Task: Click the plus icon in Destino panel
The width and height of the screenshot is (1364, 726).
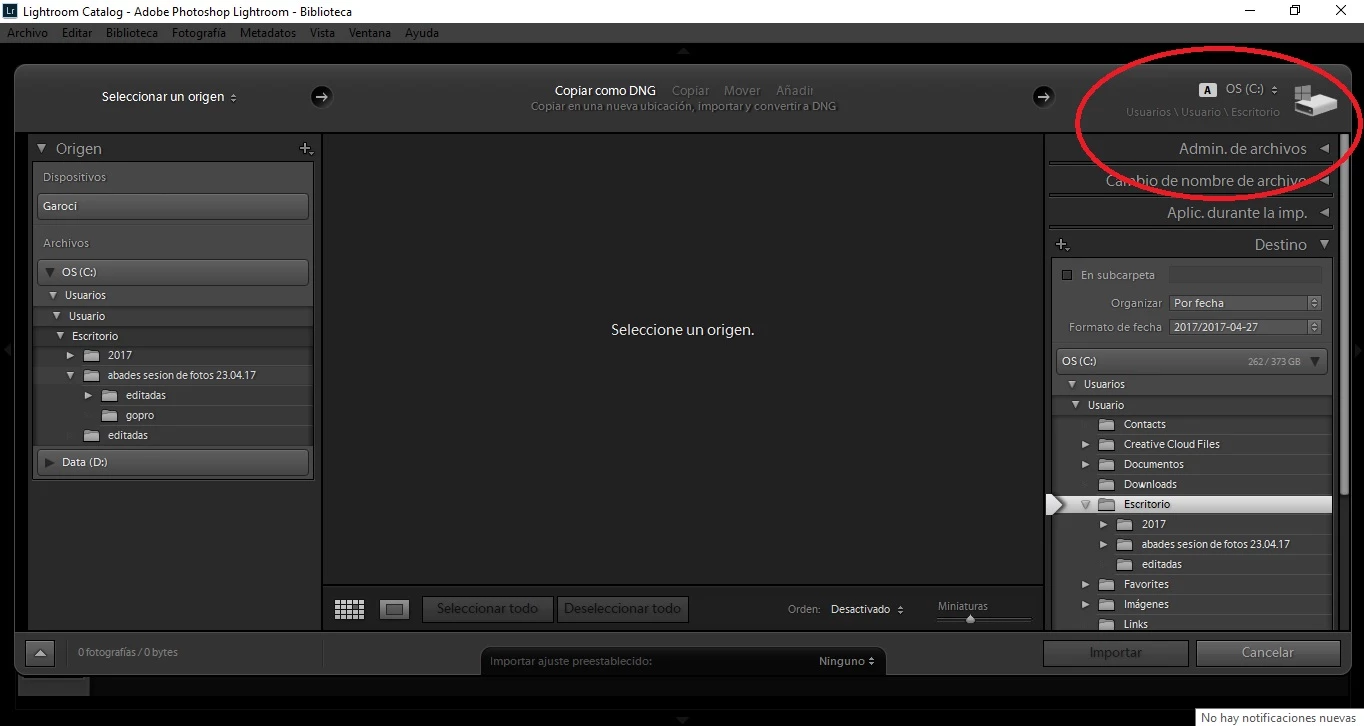Action: [1062, 245]
